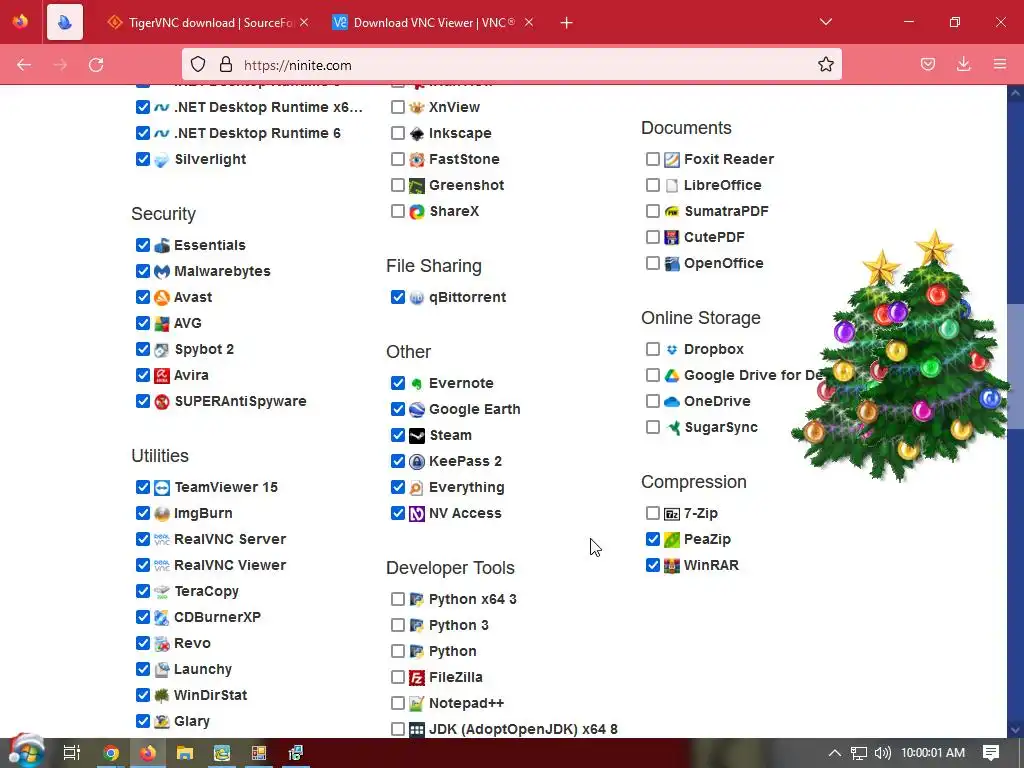
Task: Check the SugarSync checkbox
Action: tap(652, 427)
